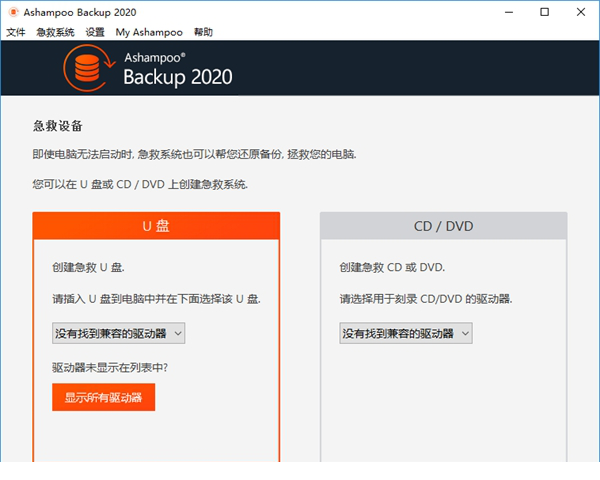
Task: Open the My Ashampoo menu
Action: click(149, 32)
